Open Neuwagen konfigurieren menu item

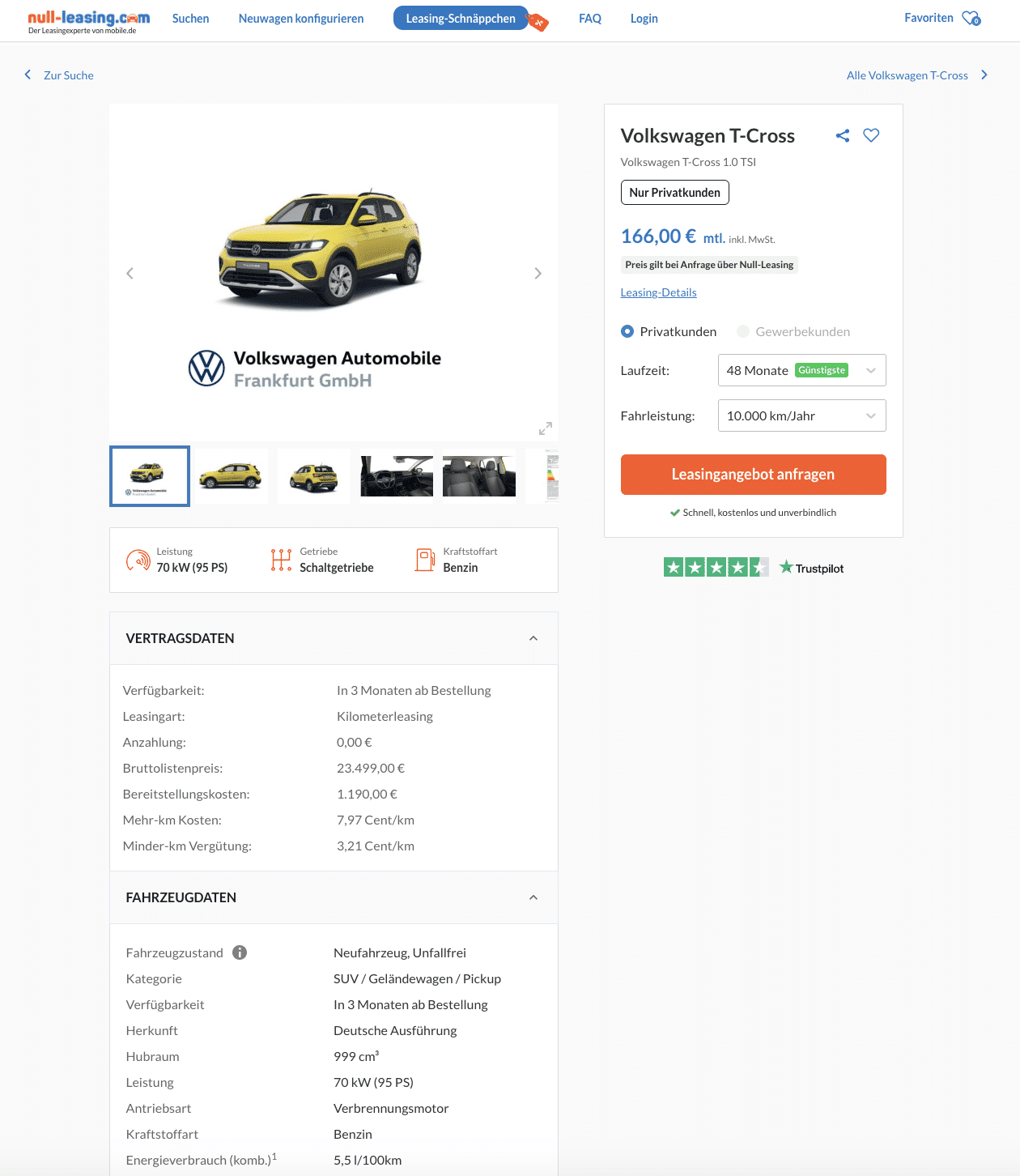[301, 19]
